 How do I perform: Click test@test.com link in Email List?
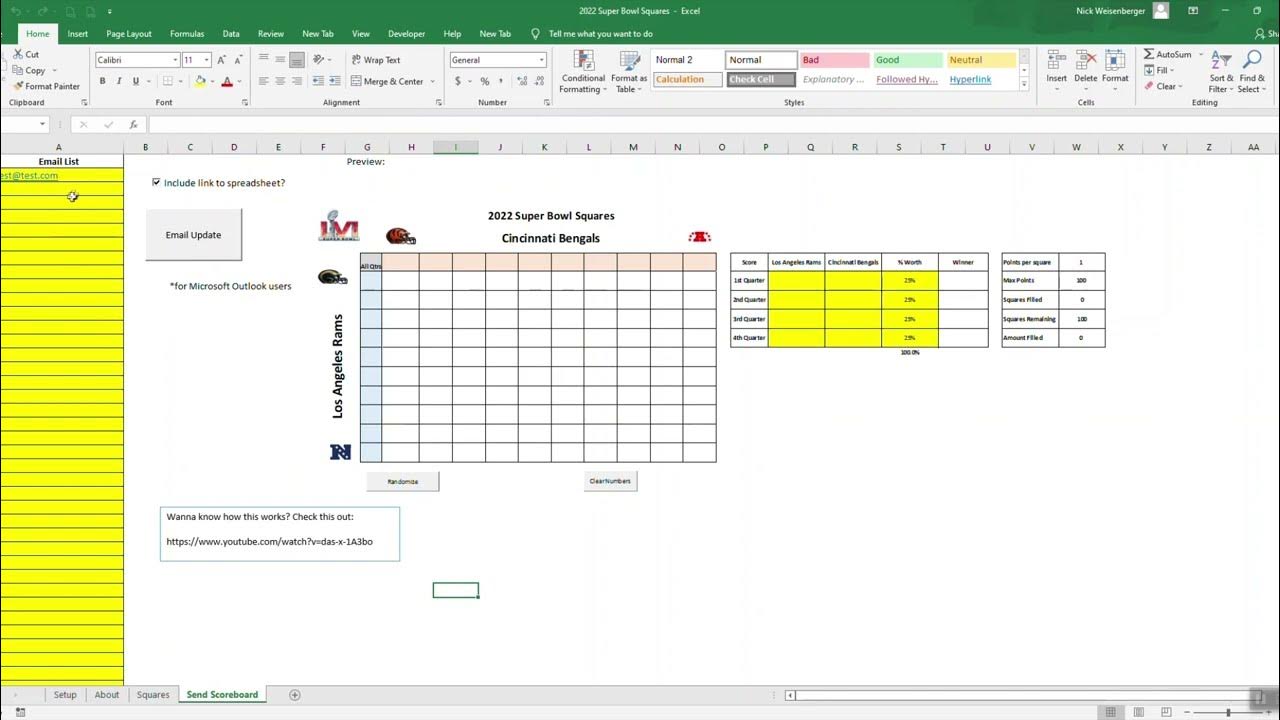(29, 176)
